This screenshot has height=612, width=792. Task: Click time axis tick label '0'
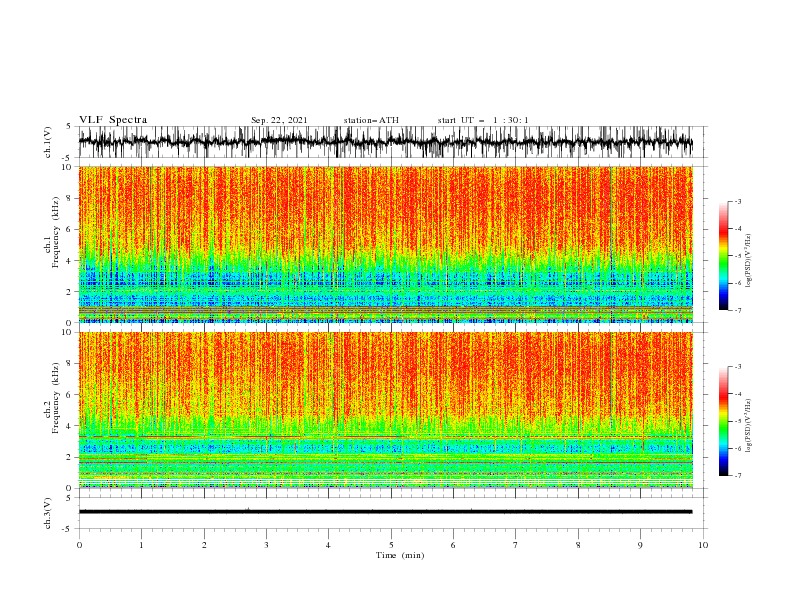[x=79, y=545]
